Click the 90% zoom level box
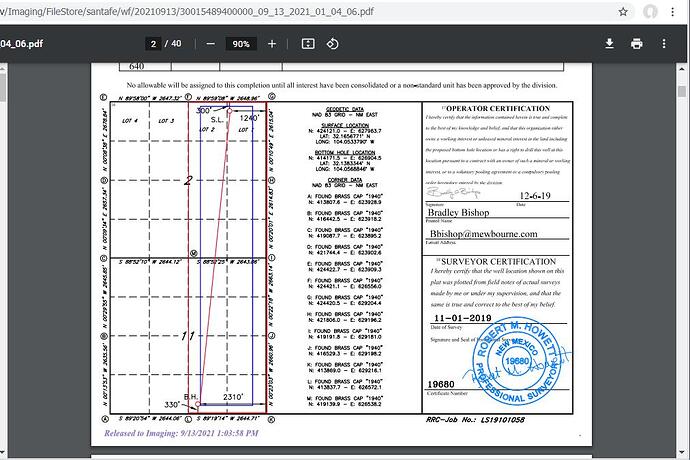690x460 pixels. point(241,44)
